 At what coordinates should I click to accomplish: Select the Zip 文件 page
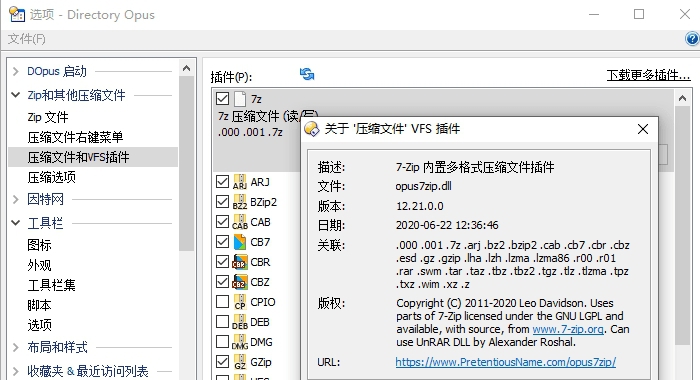coord(48,117)
